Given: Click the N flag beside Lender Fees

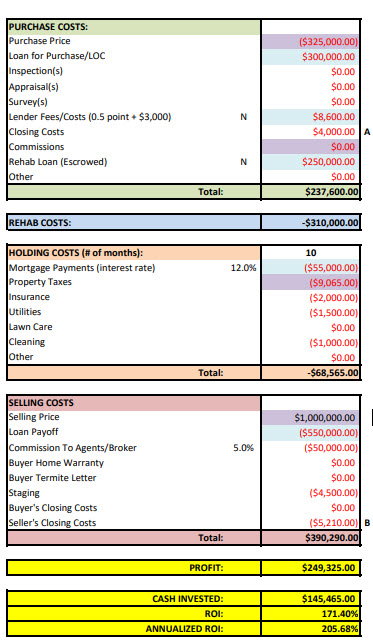Looking at the screenshot, I should tap(243, 117).
